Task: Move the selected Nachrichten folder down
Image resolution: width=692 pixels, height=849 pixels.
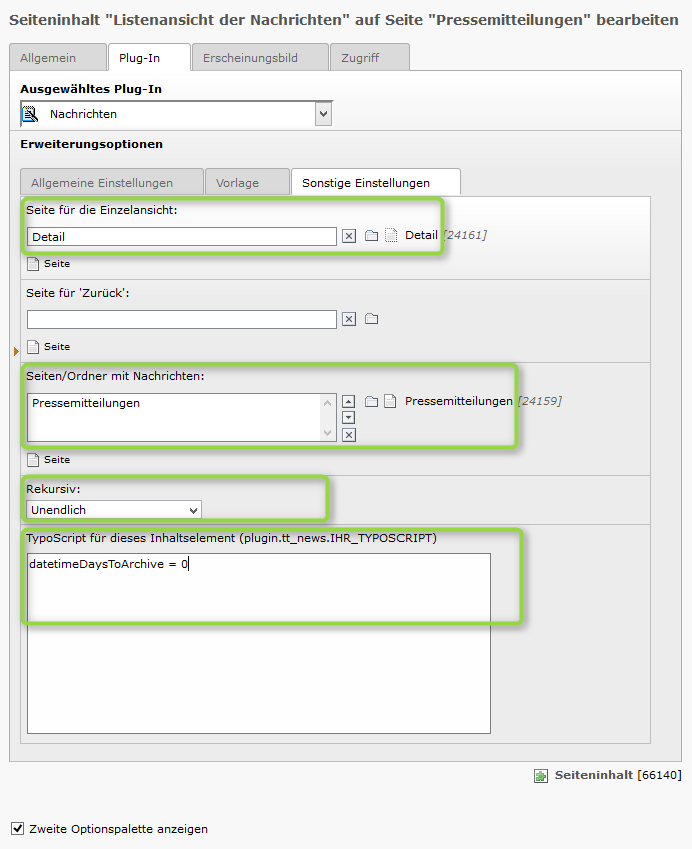Action: tap(349, 417)
